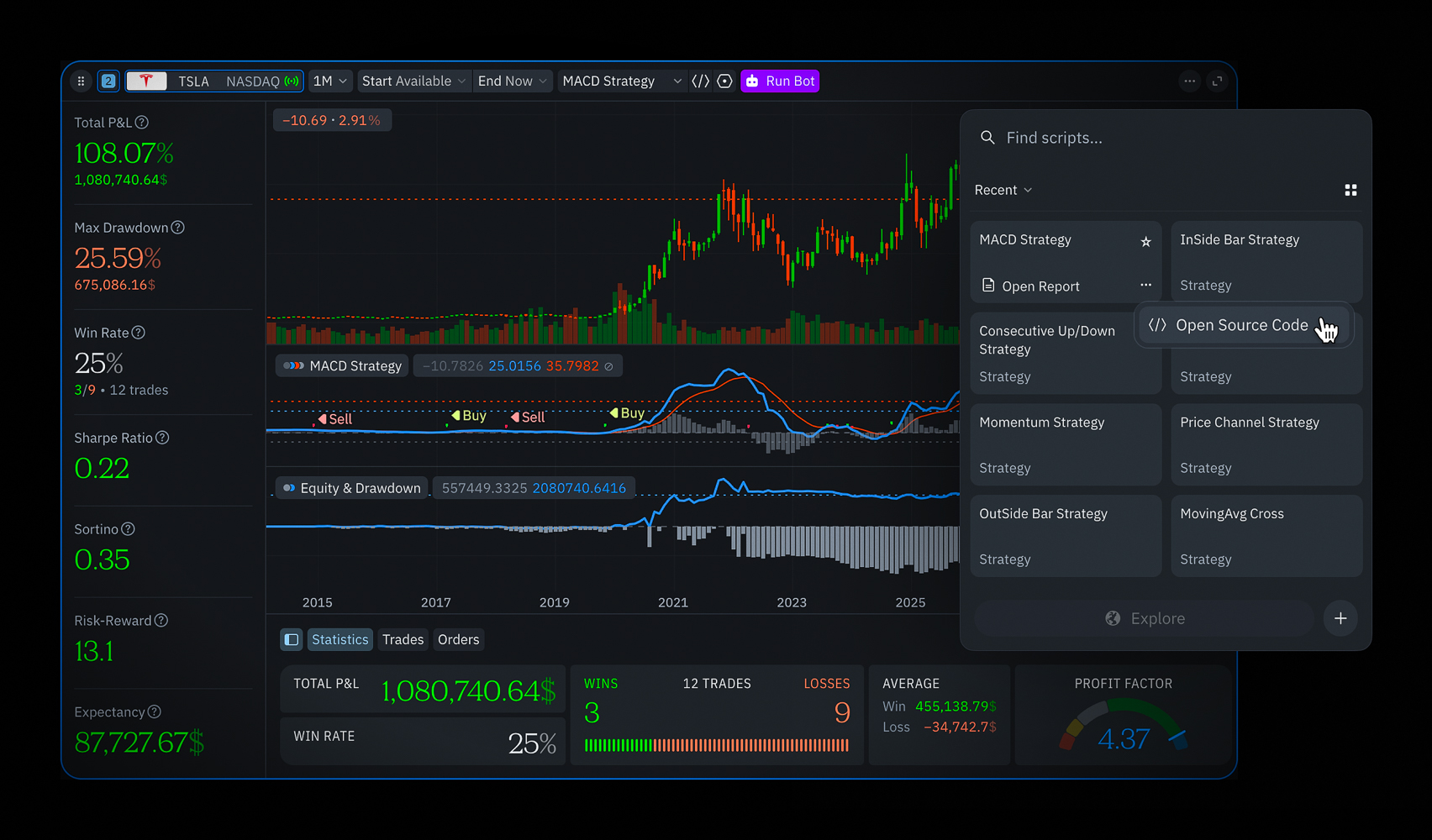This screenshot has height=840, width=1432.
Task: Select the Momentum Strategy card
Action: click(1066, 445)
